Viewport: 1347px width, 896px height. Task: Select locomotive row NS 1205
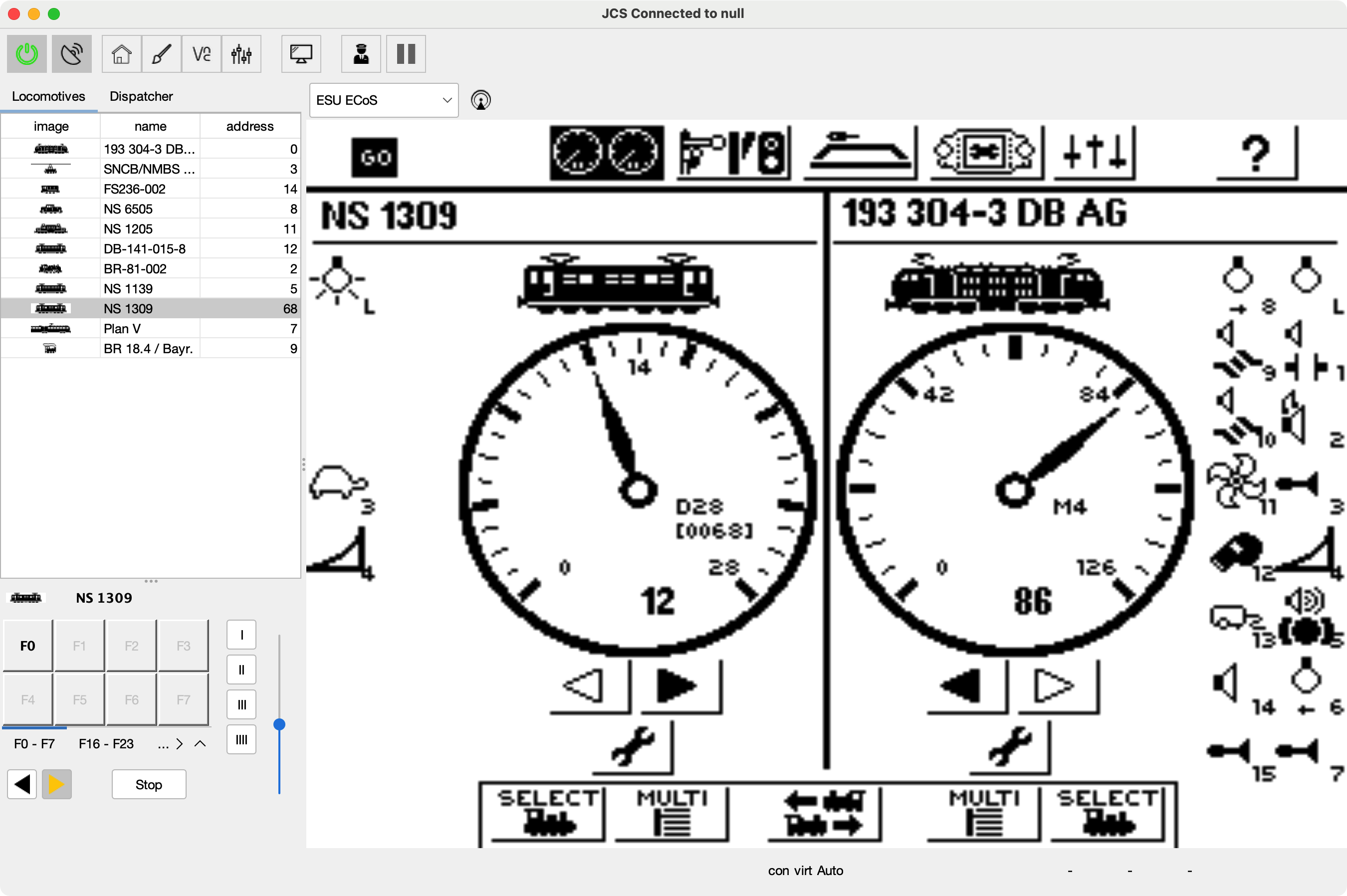click(x=151, y=228)
